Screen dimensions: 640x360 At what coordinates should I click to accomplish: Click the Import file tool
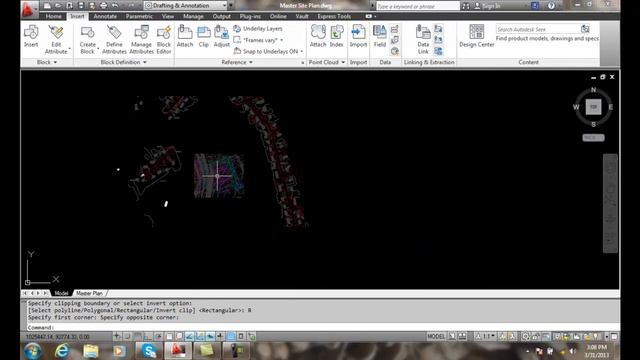coord(358,37)
